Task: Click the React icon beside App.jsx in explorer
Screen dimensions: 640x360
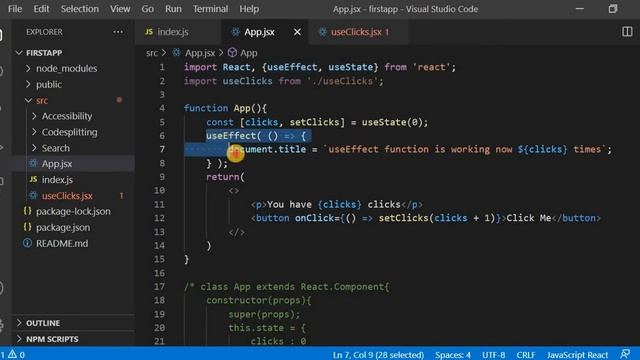Action: (33, 164)
